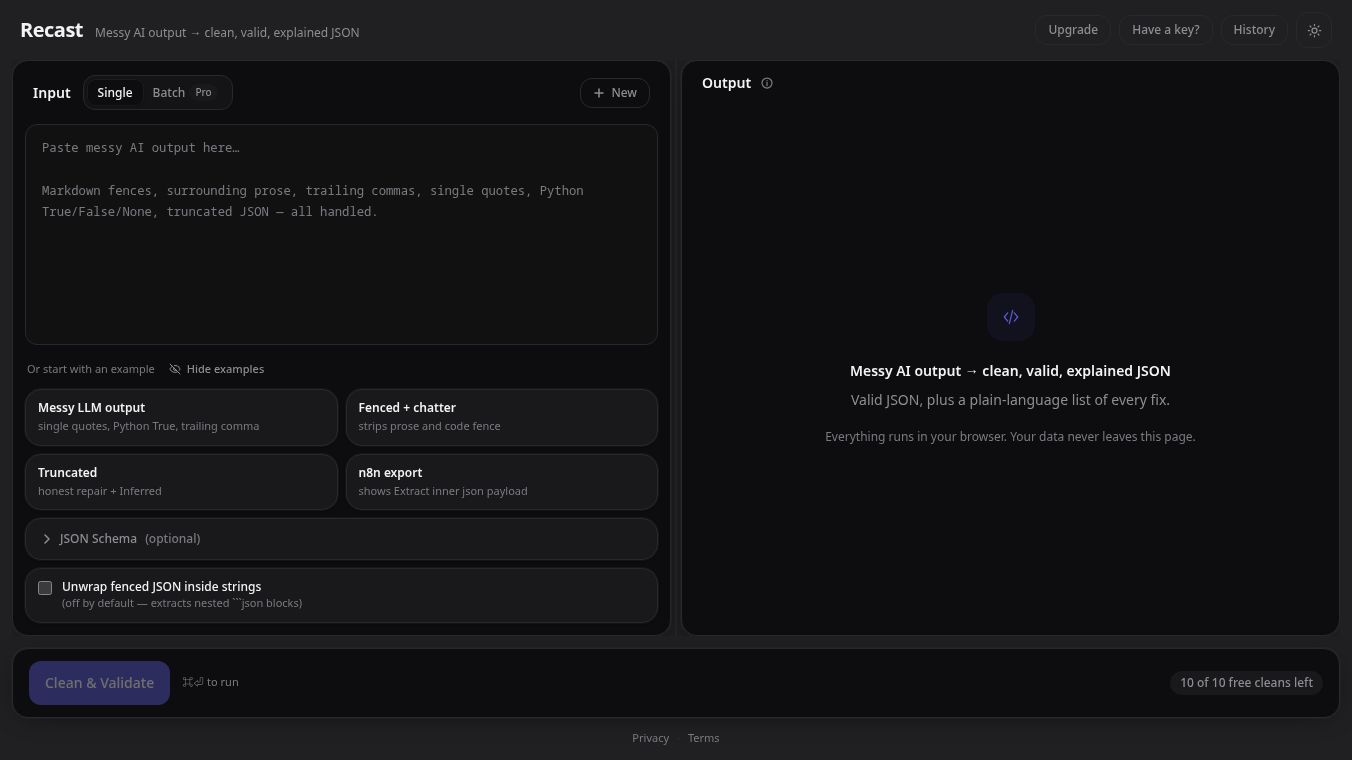Click the Input panel heading
This screenshot has width=1352, height=760.
point(51,93)
